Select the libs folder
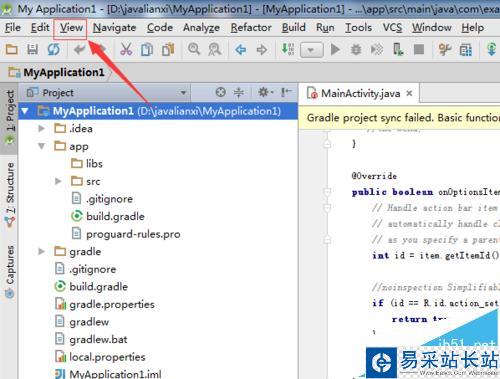This screenshot has width=500, height=379. 87,164
